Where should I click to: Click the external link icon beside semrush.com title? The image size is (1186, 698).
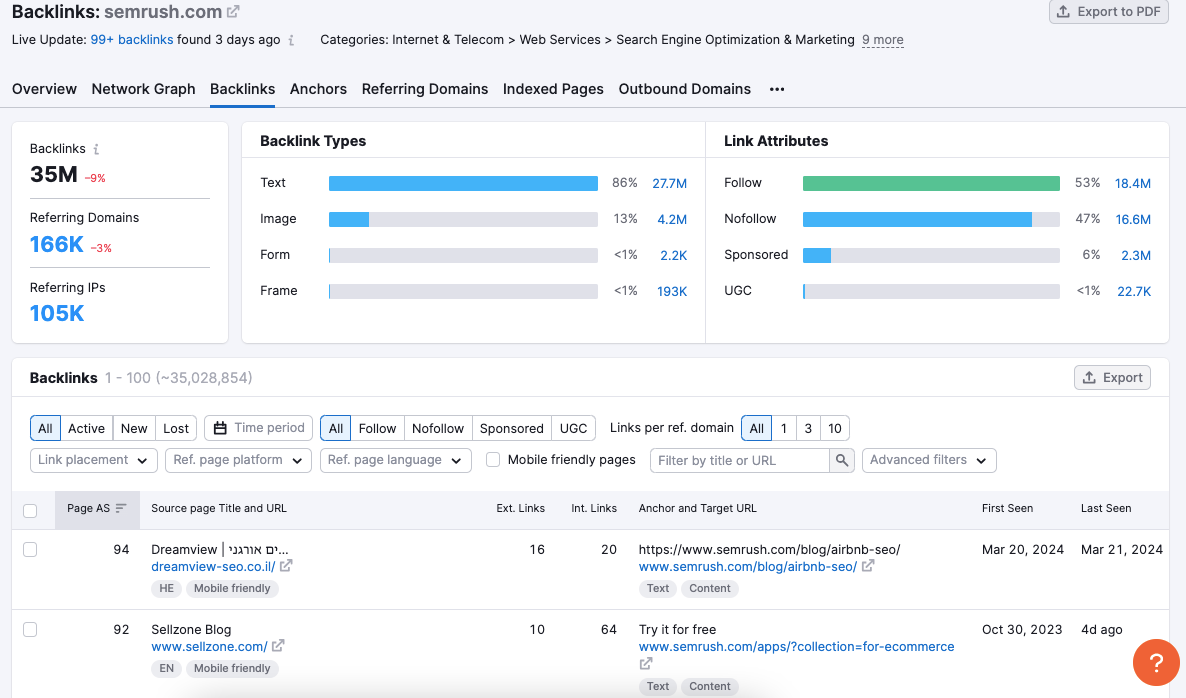234,12
